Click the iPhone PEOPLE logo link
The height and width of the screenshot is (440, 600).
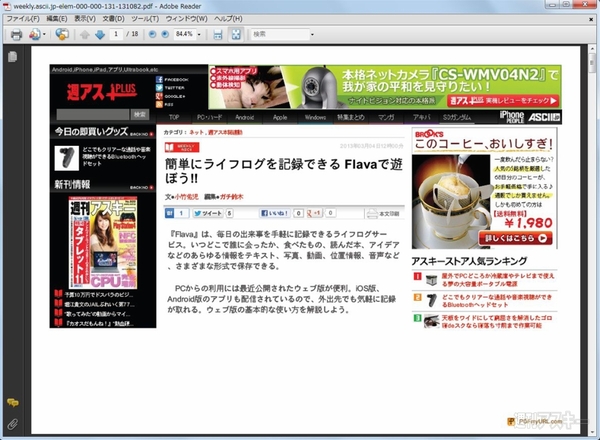[x=512, y=117]
